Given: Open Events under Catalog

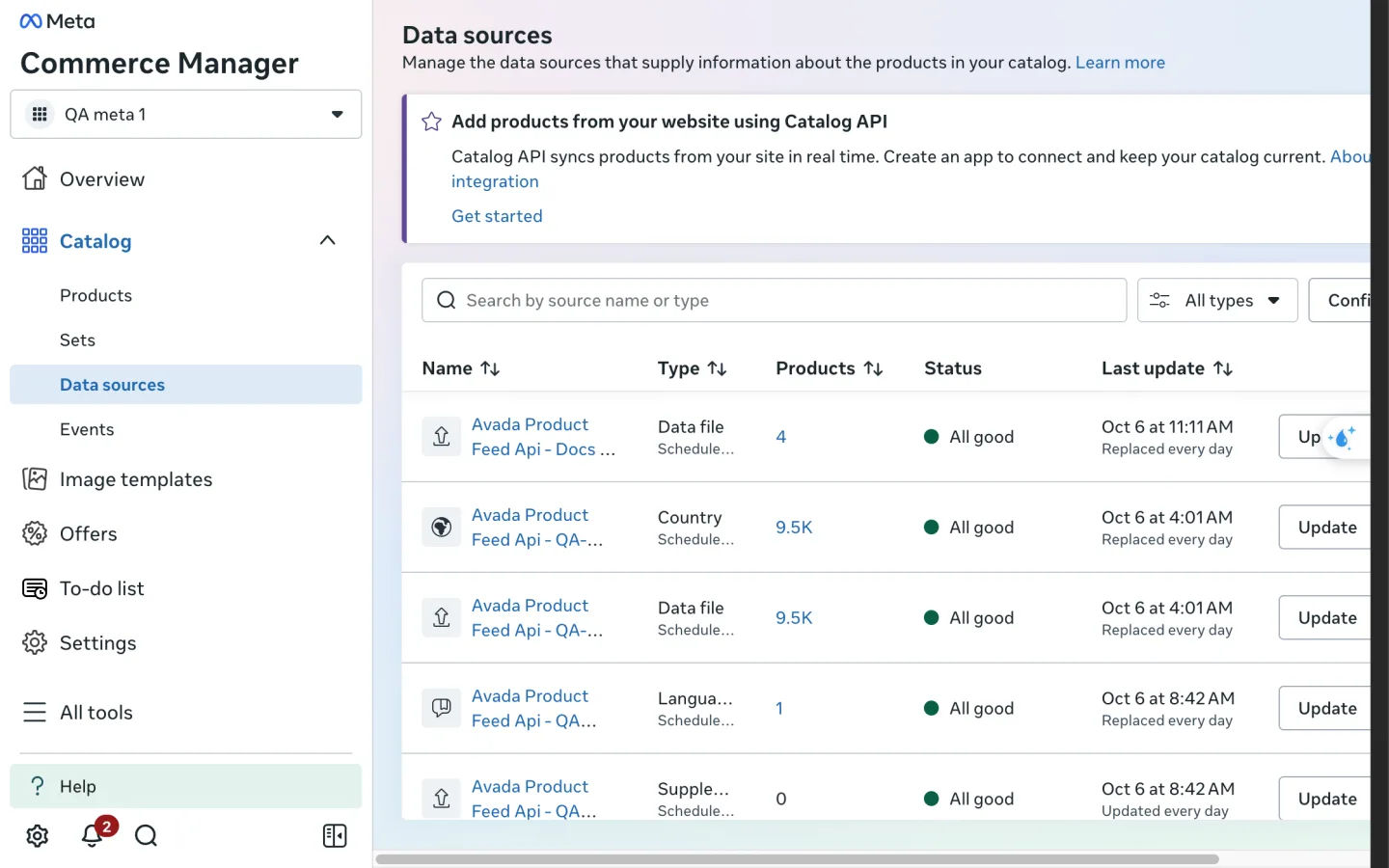Looking at the screenshot, I should 87,429.
